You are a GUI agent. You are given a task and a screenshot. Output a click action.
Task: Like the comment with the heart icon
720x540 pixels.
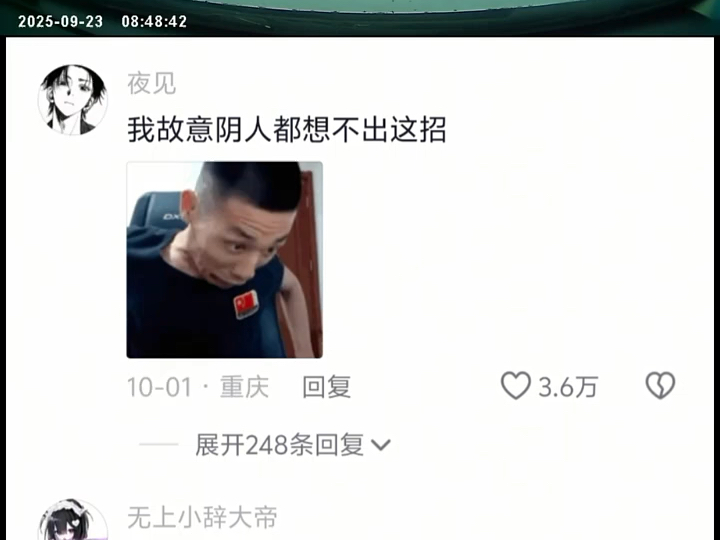click(x=515, y=386)
